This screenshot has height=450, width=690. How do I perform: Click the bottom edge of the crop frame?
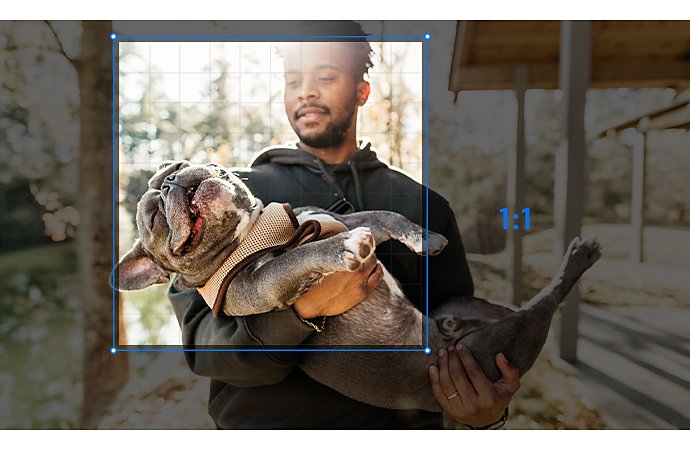pyautogui.click(x=270, y=351)
